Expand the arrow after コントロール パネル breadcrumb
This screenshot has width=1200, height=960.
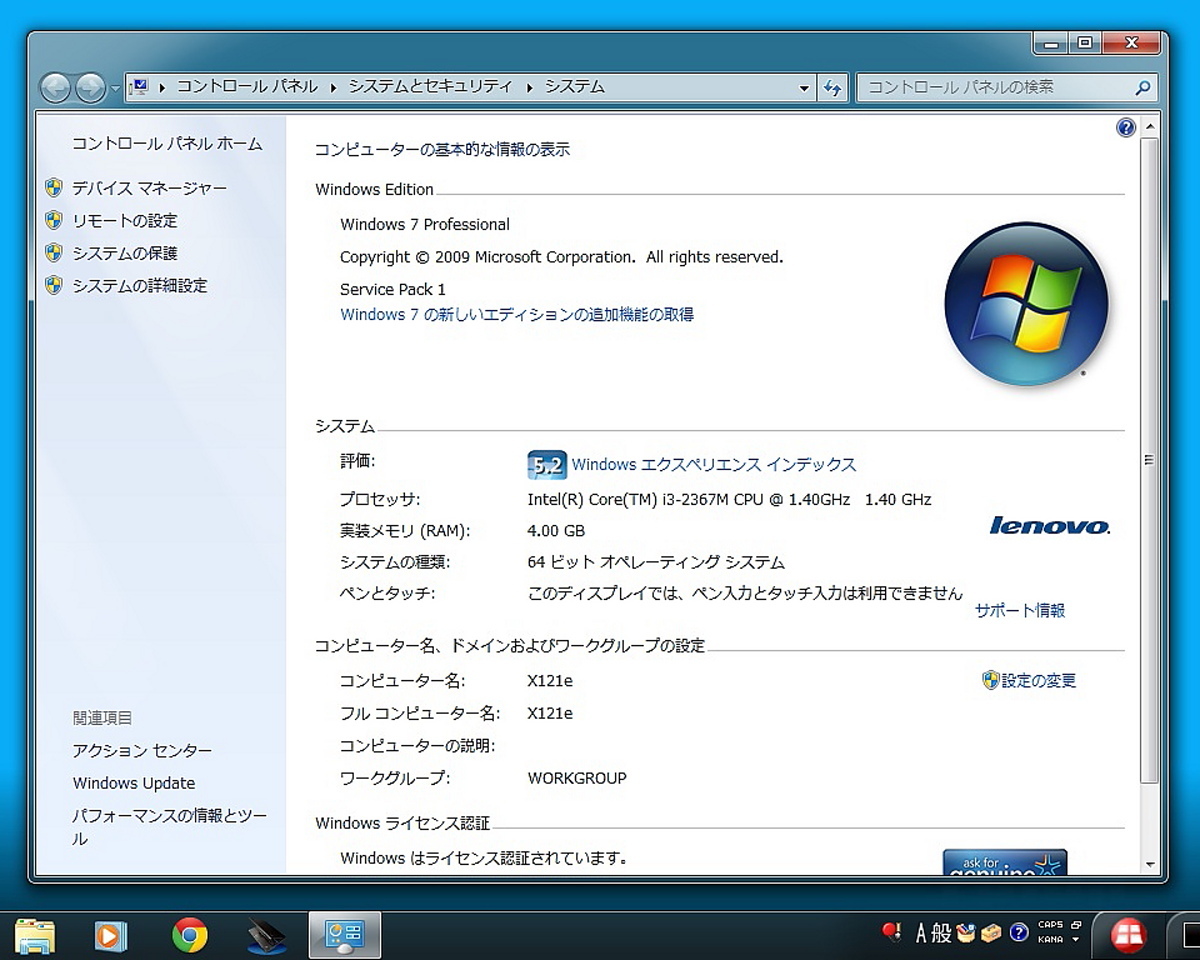click(x=334, y=87)
